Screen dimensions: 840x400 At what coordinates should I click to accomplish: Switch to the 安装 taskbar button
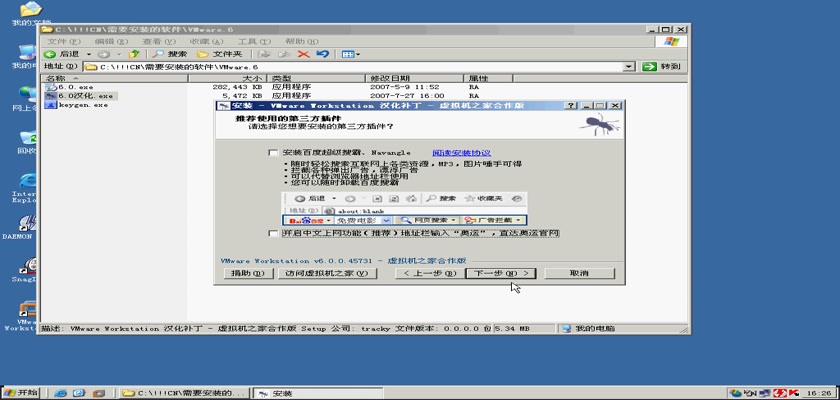(x=318, y=393)
